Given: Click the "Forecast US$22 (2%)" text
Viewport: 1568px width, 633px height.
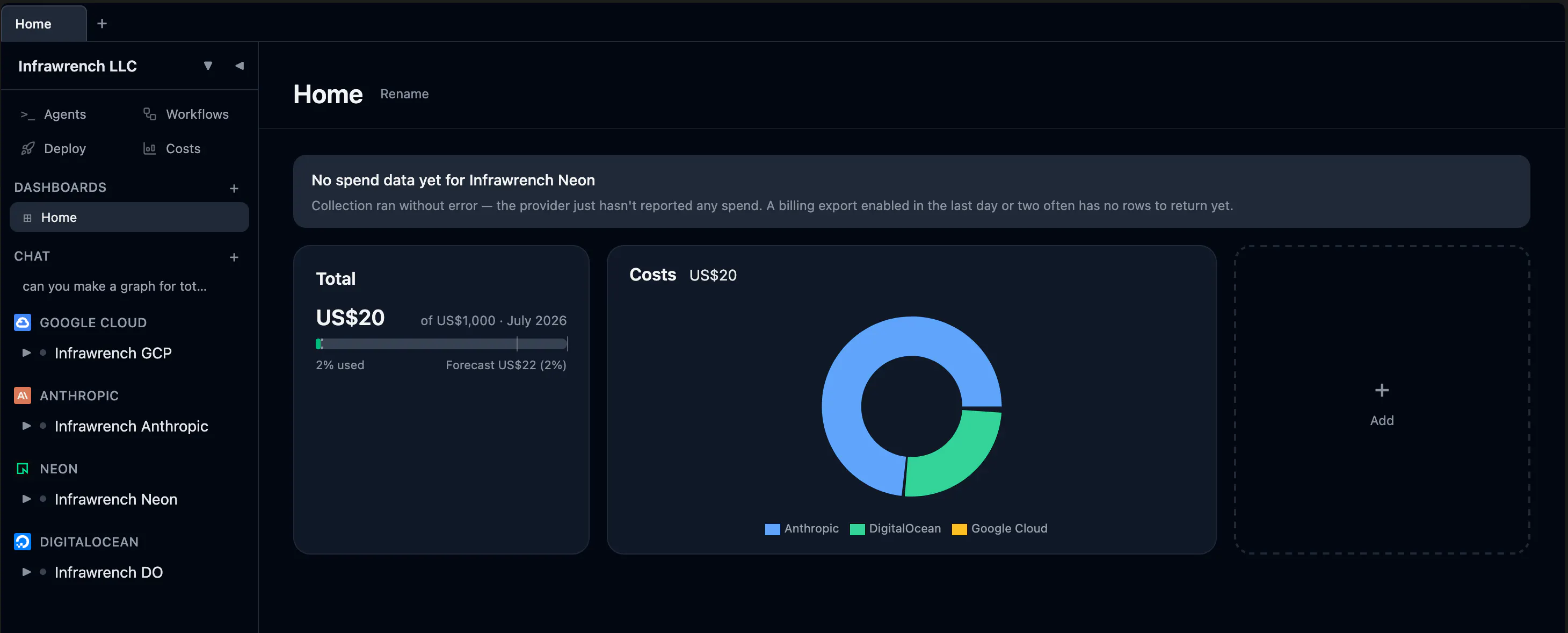Looking at the screenshot, I should click(506, 365).
